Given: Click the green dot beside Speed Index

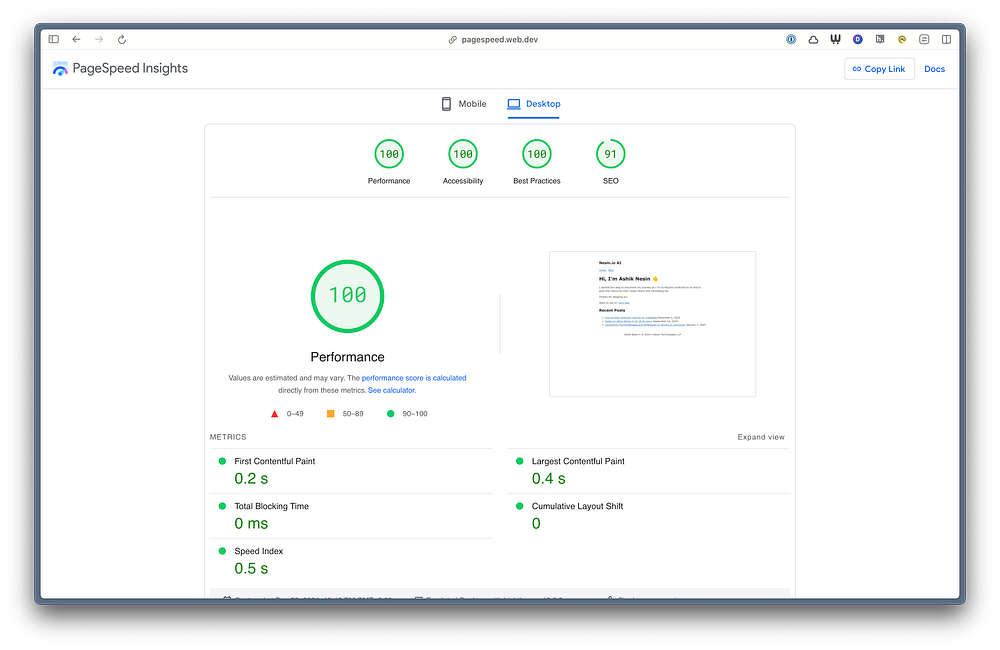Looking at the screenshot, I should point(222,551).
